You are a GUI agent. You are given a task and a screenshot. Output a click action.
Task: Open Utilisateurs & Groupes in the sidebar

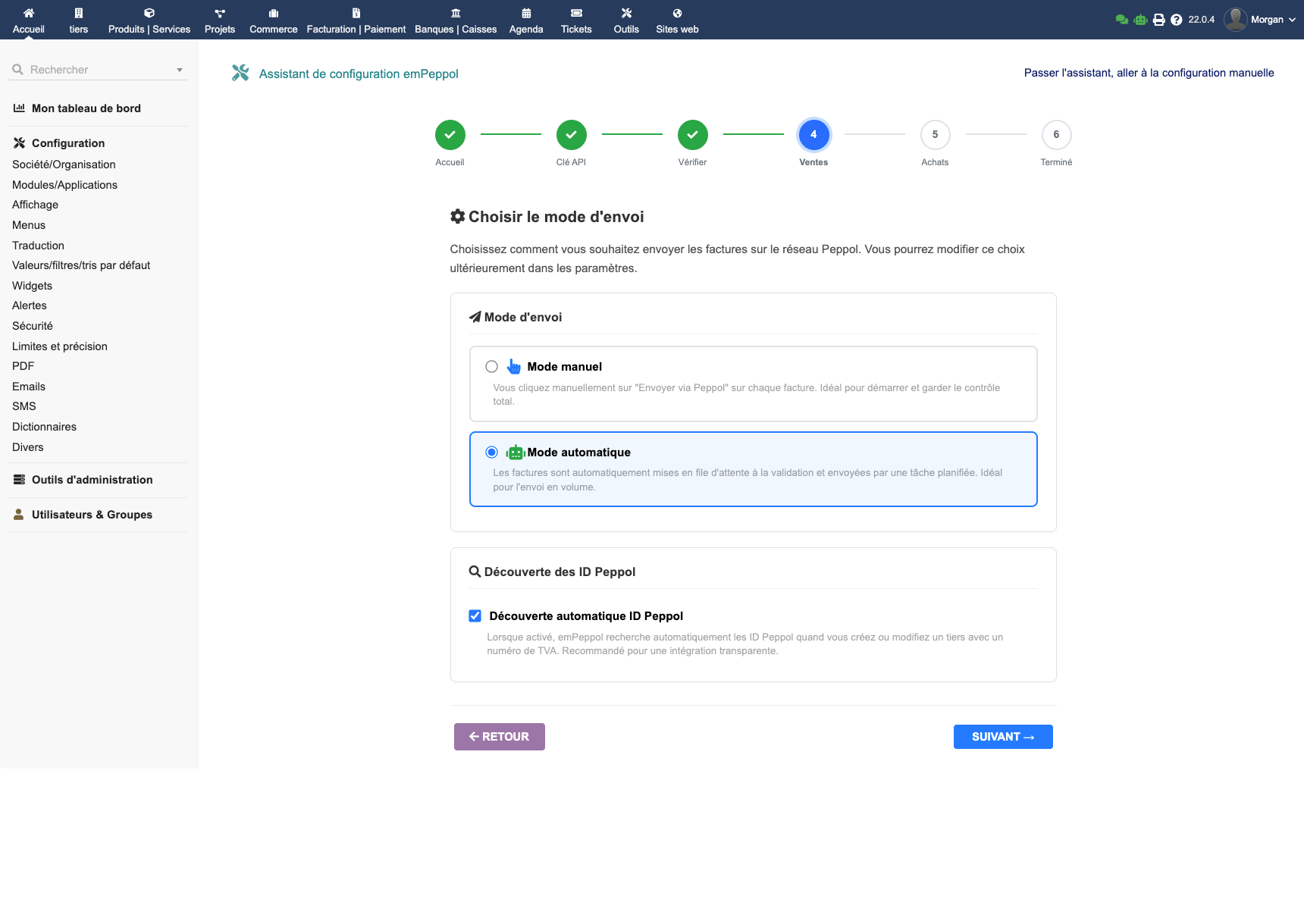[92, 515]
